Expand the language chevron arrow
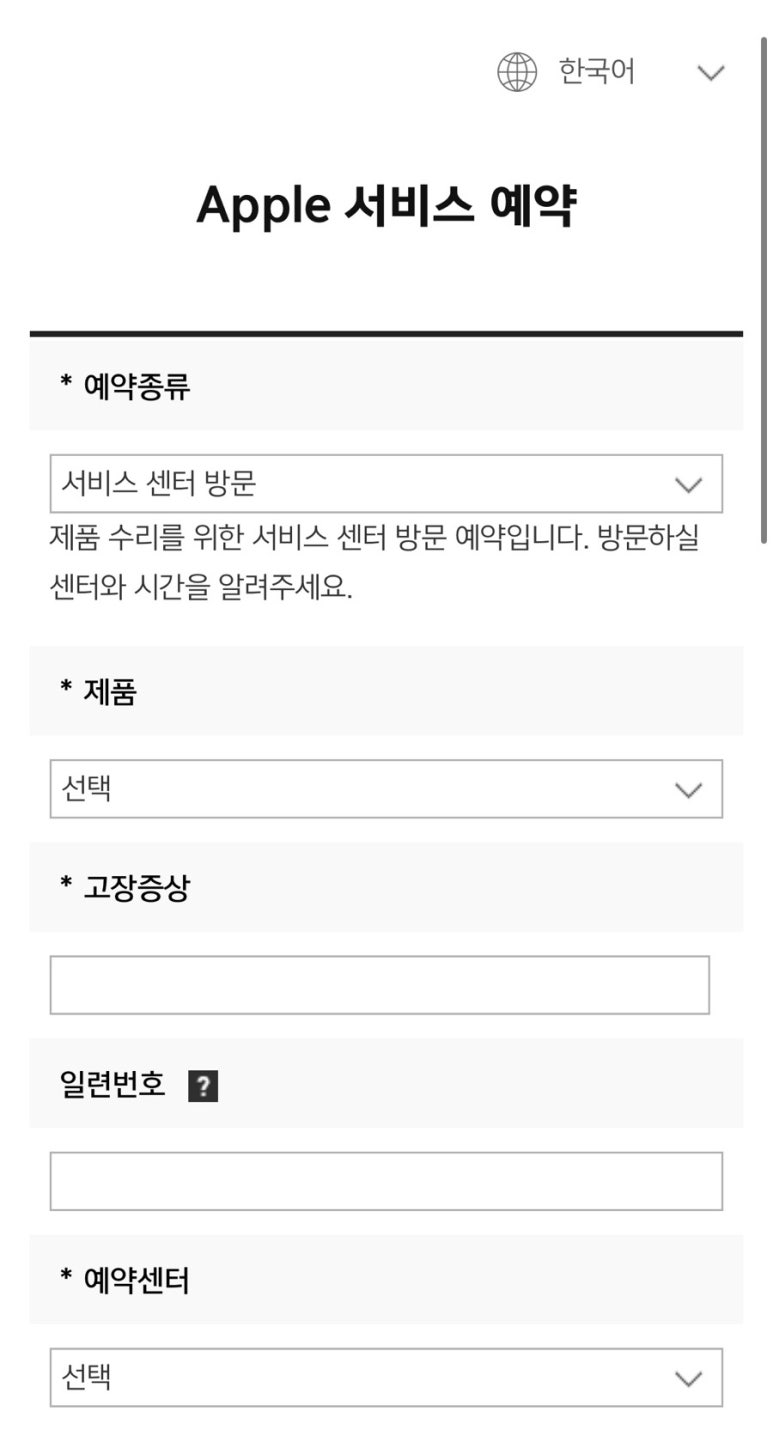The height and width of the screenshot is (1430, 773). click(711, 73)
